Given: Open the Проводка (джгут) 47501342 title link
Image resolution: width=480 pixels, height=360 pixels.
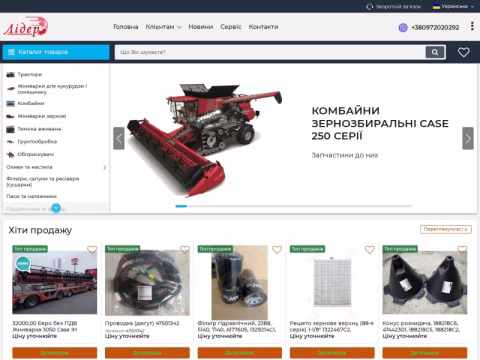Looking at the screenshot, I should pyautogui.click(x=142, y=323).
